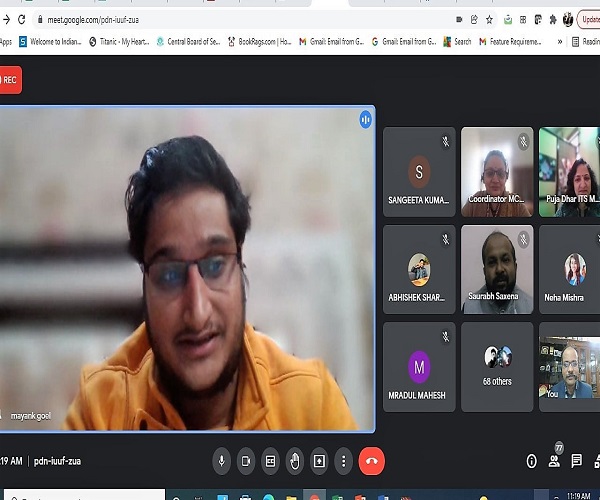Expand hidden bookmarks with the chevron

tap(560, 42)
